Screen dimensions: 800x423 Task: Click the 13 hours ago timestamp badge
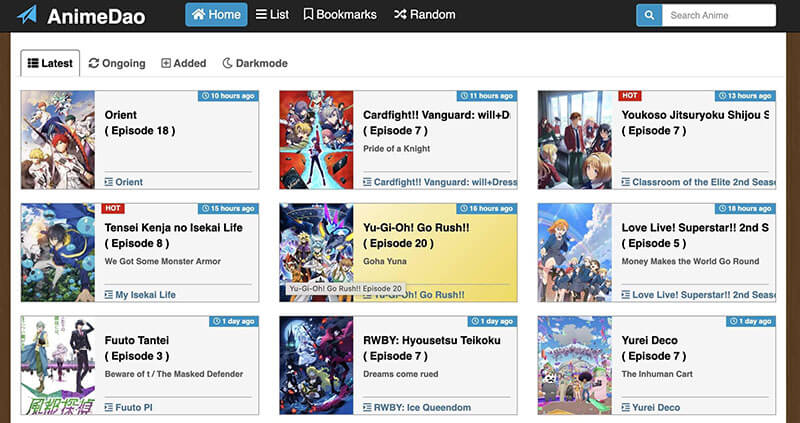pyautogui.click(x=745, y=96)
